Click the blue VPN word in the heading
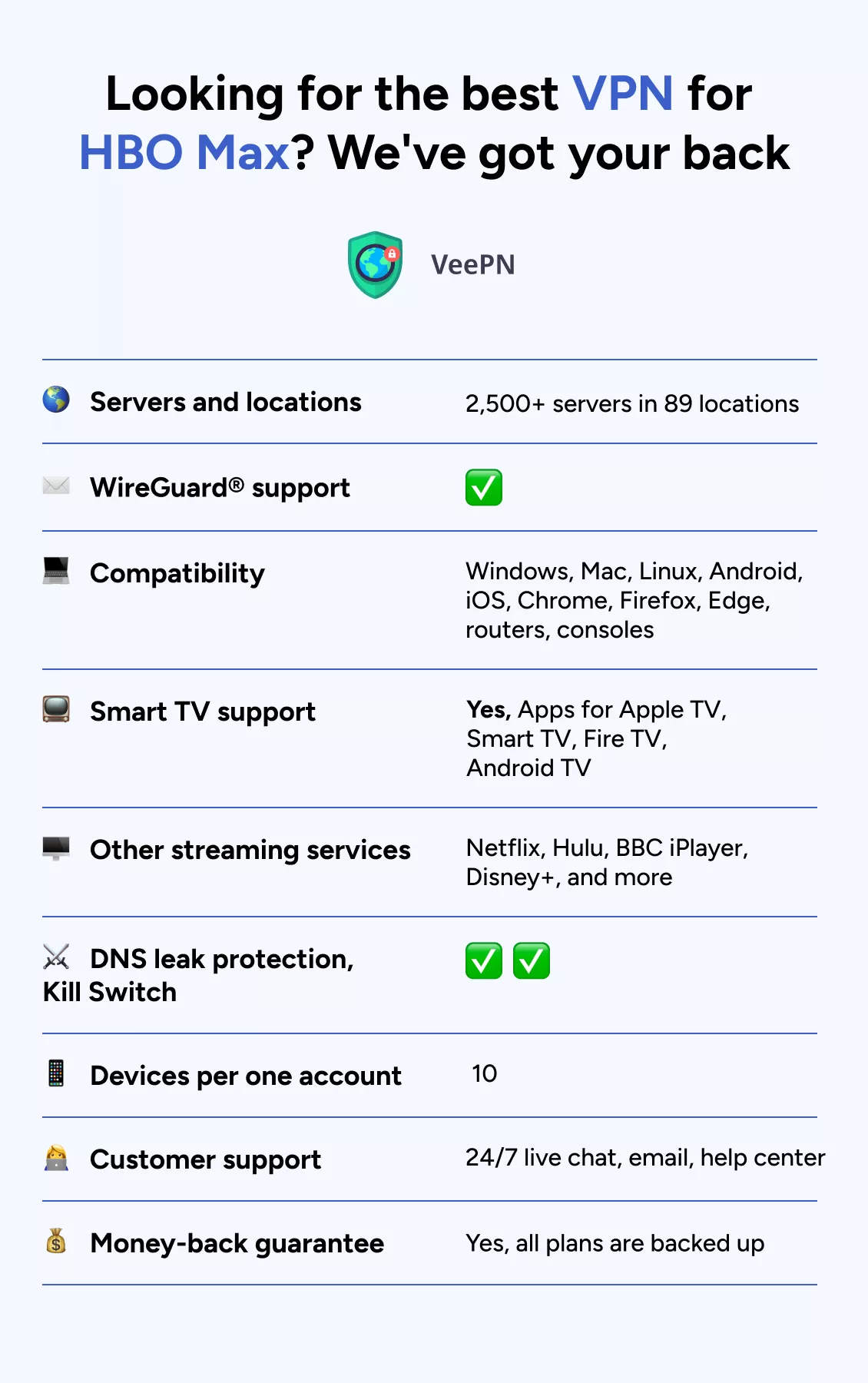 (623, 94)
